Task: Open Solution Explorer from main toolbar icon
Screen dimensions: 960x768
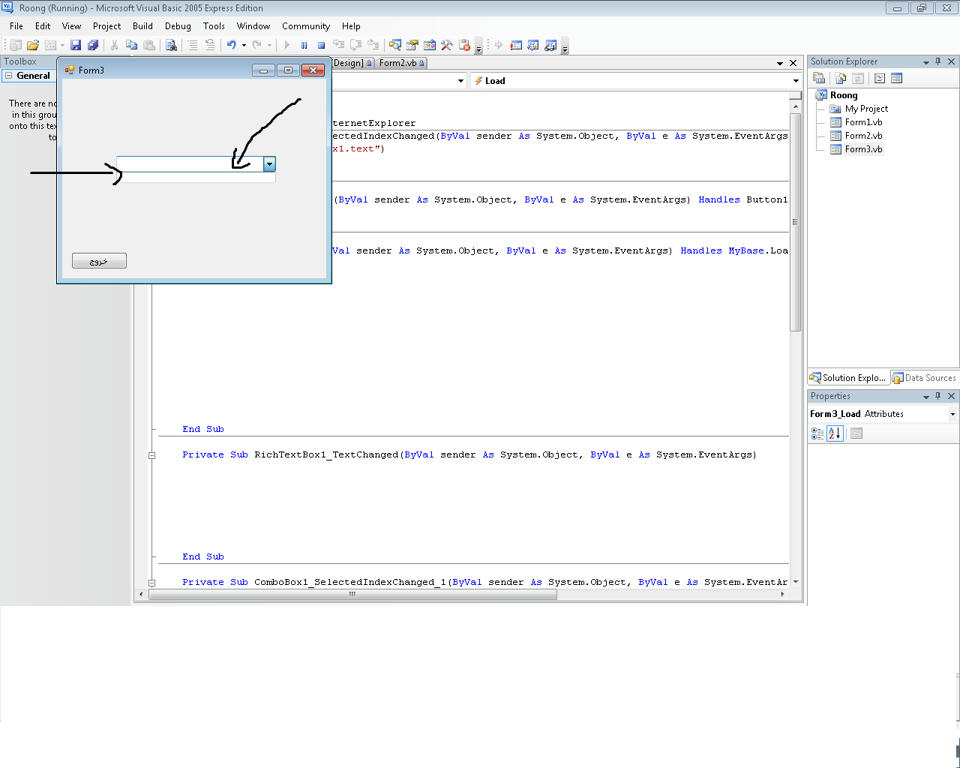Action: point(395,45)
